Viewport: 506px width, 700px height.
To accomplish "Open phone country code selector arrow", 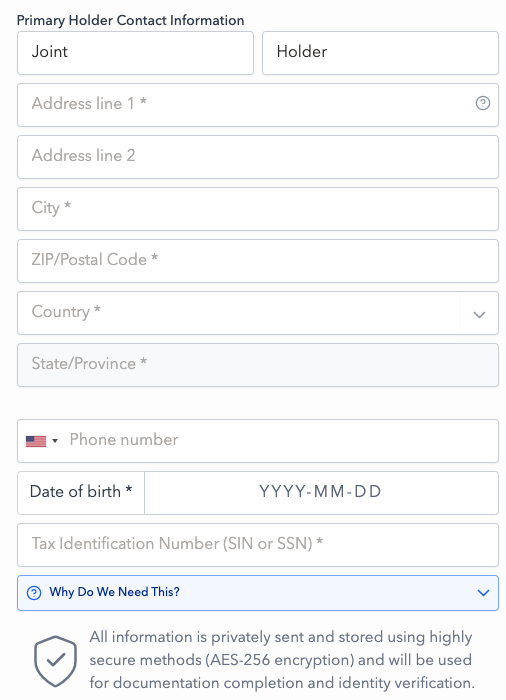I will pos(55,441).
